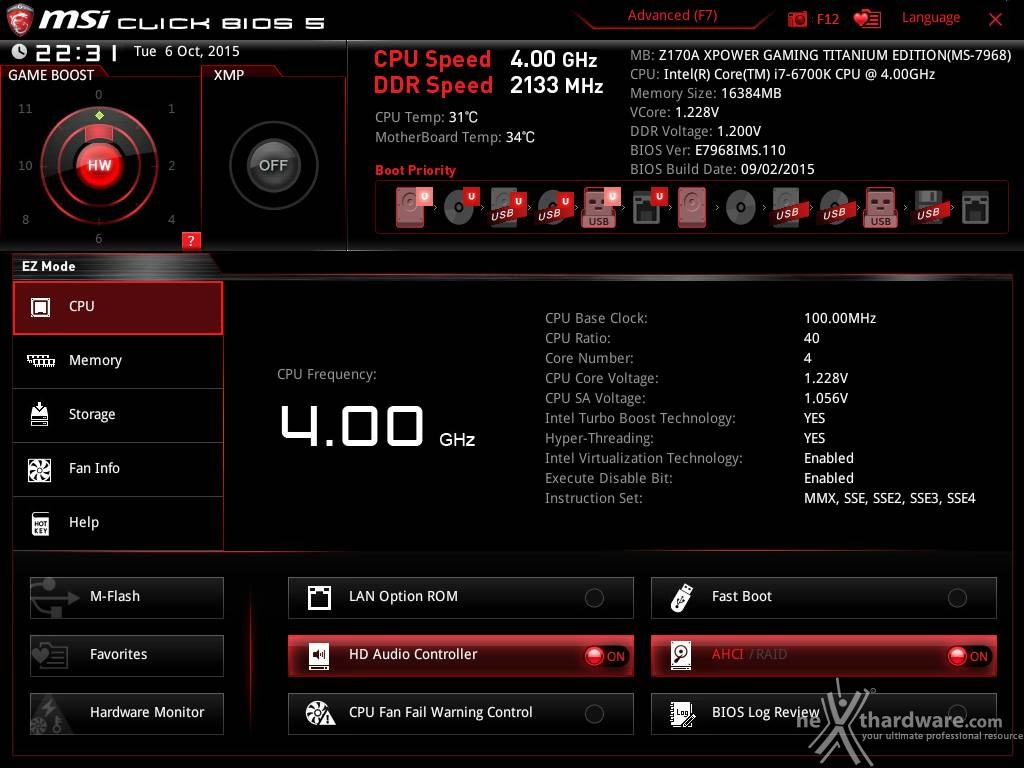Image resolution: width=1024 pixels, height=768 pixels.
Task: Click the 22:31 system clock
Action: (x=76, y=52)
